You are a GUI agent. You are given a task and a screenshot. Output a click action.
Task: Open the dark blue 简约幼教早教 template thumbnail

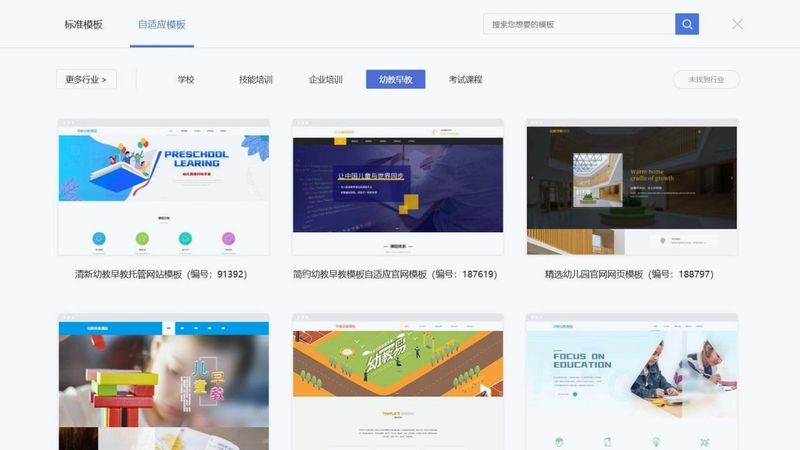pyautogui.click(x=398, y=187)
